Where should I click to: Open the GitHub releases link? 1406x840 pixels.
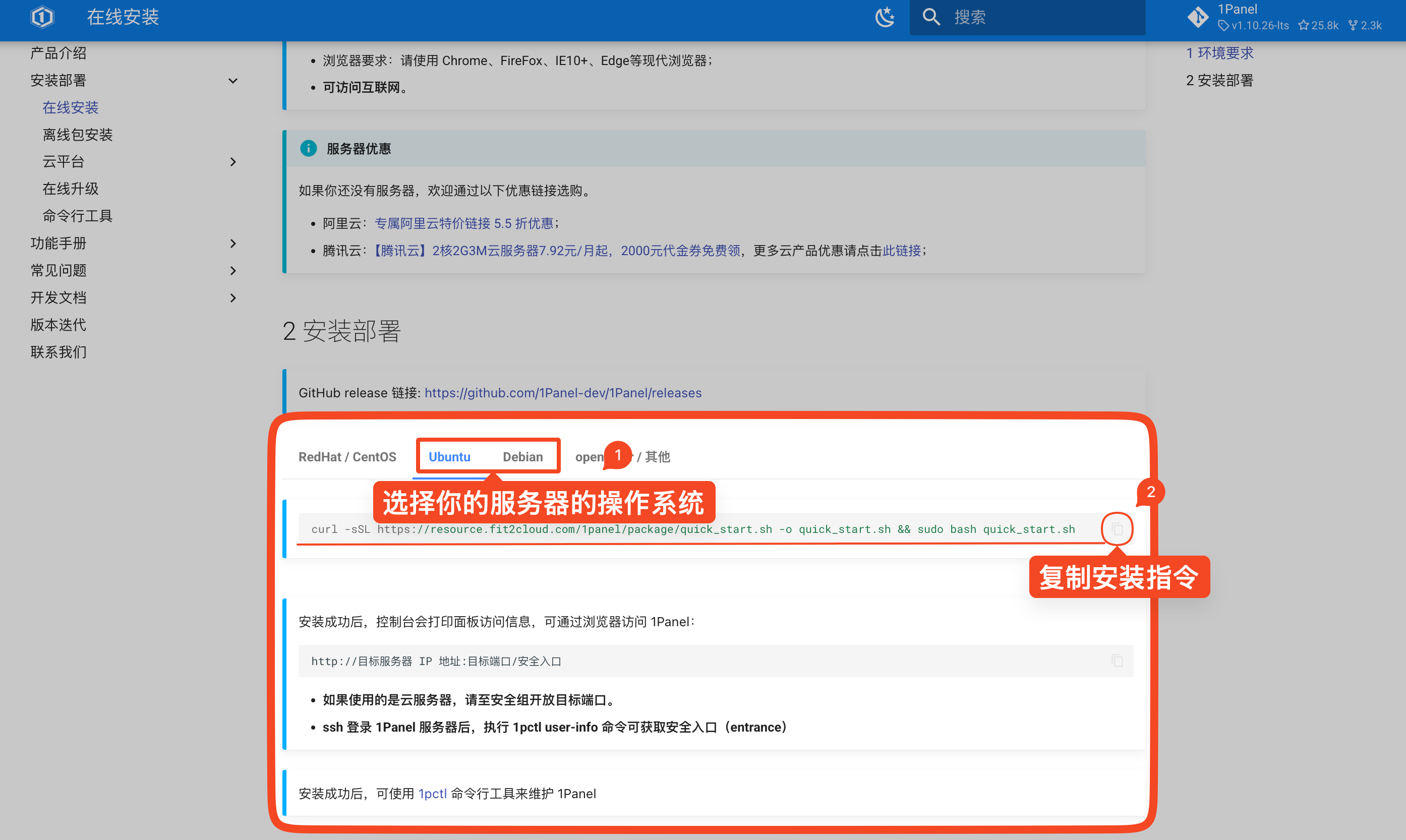(x=563, y=393)
